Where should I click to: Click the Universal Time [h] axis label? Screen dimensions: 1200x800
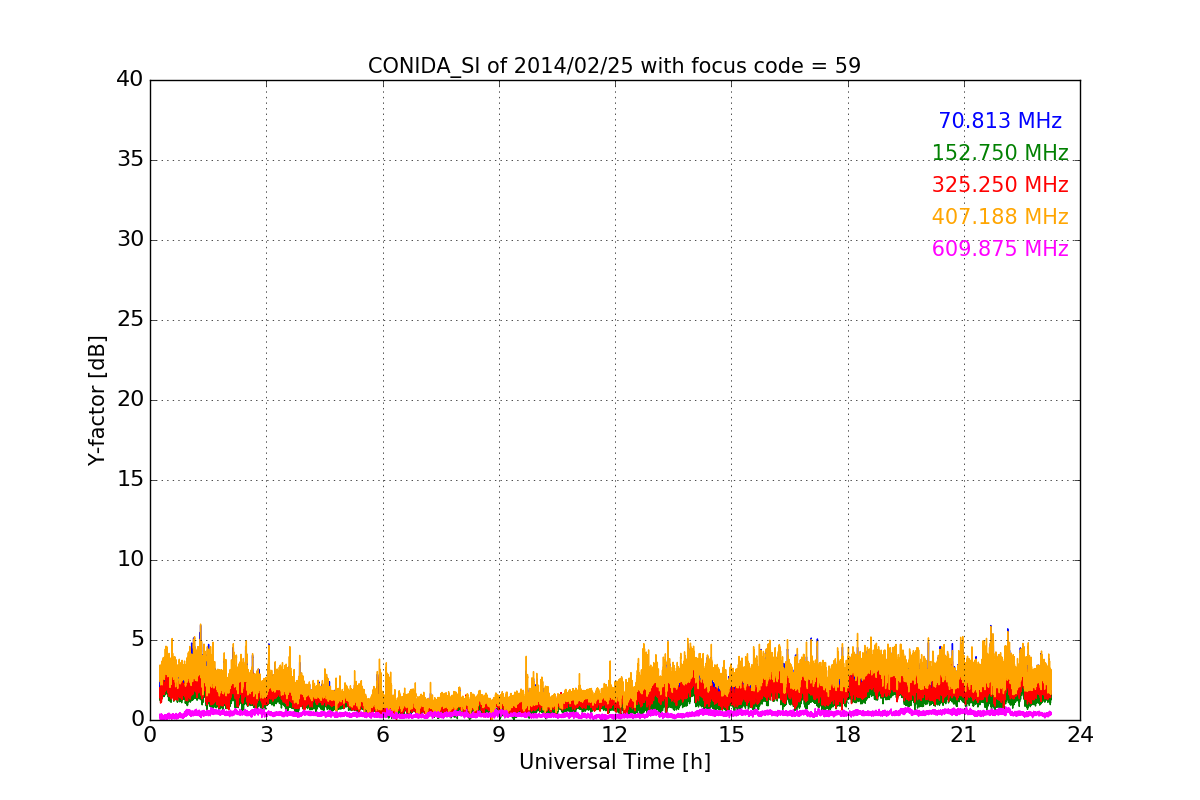pyautogui.click(x=614, y=762)
